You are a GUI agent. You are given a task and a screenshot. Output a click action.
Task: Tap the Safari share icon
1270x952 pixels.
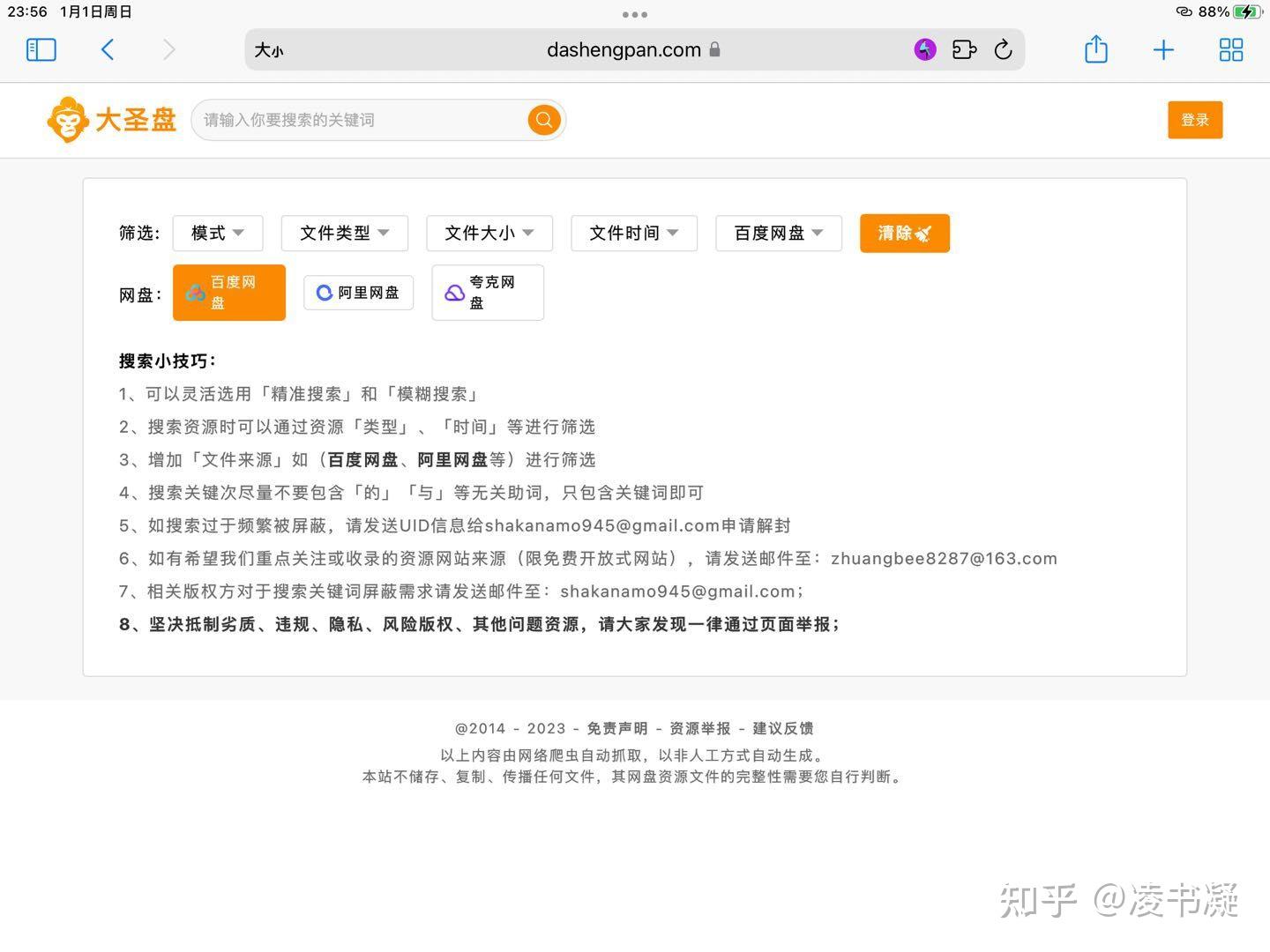click(1095, 49)
